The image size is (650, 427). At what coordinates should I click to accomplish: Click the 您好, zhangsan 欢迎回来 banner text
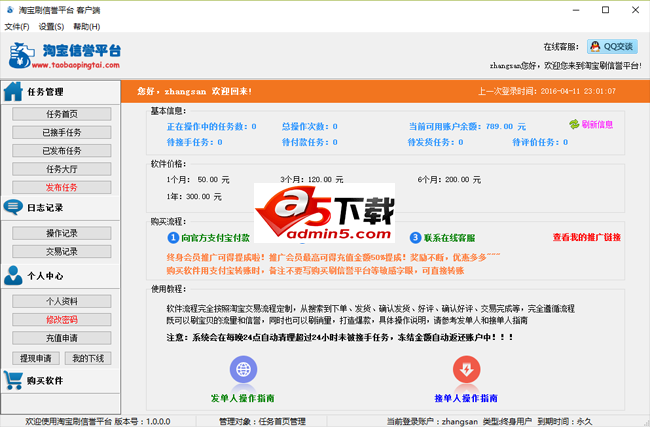click(194, 91)
